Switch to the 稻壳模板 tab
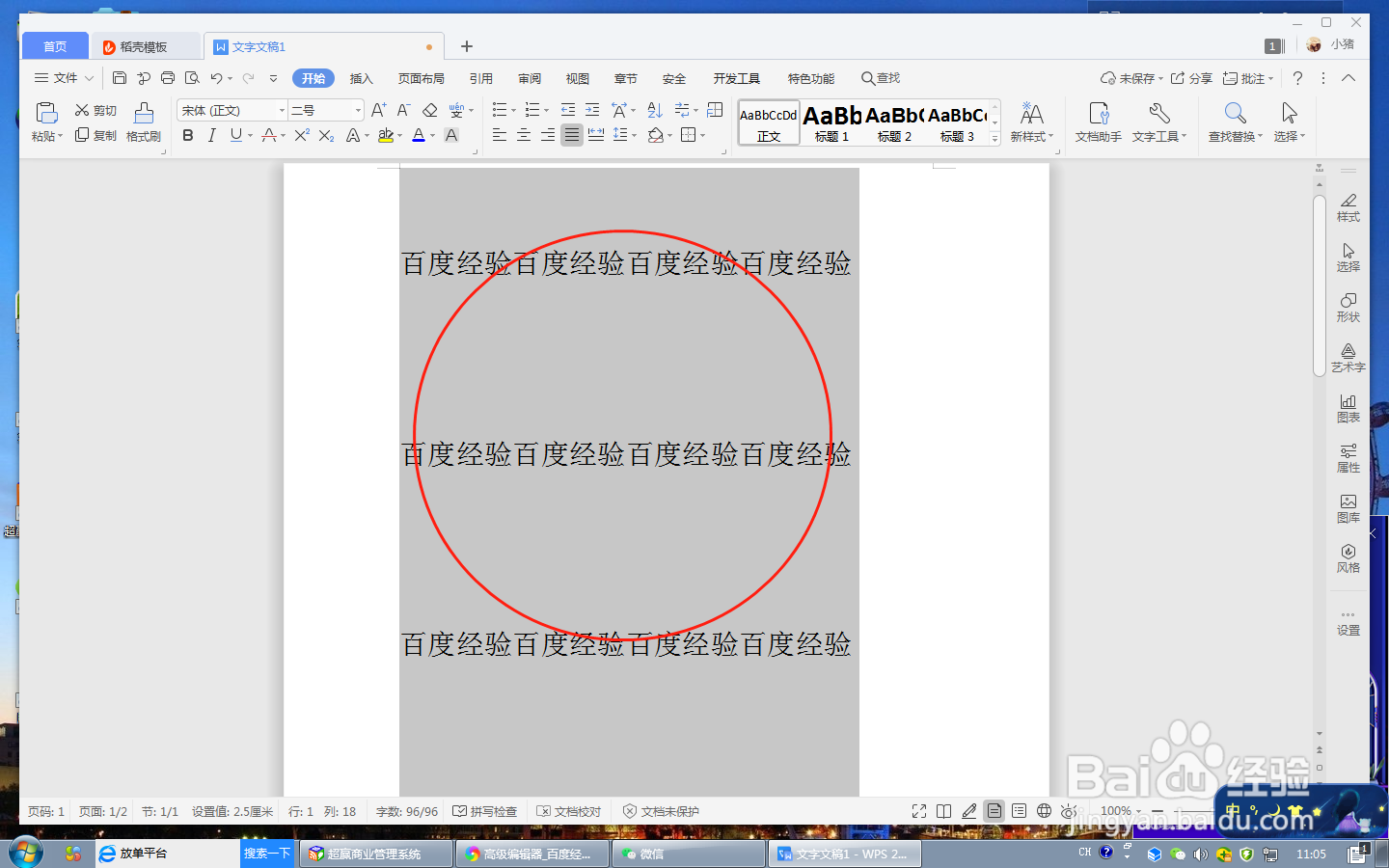The width and height of the screenshot is (1389, 868). [144, 46]
